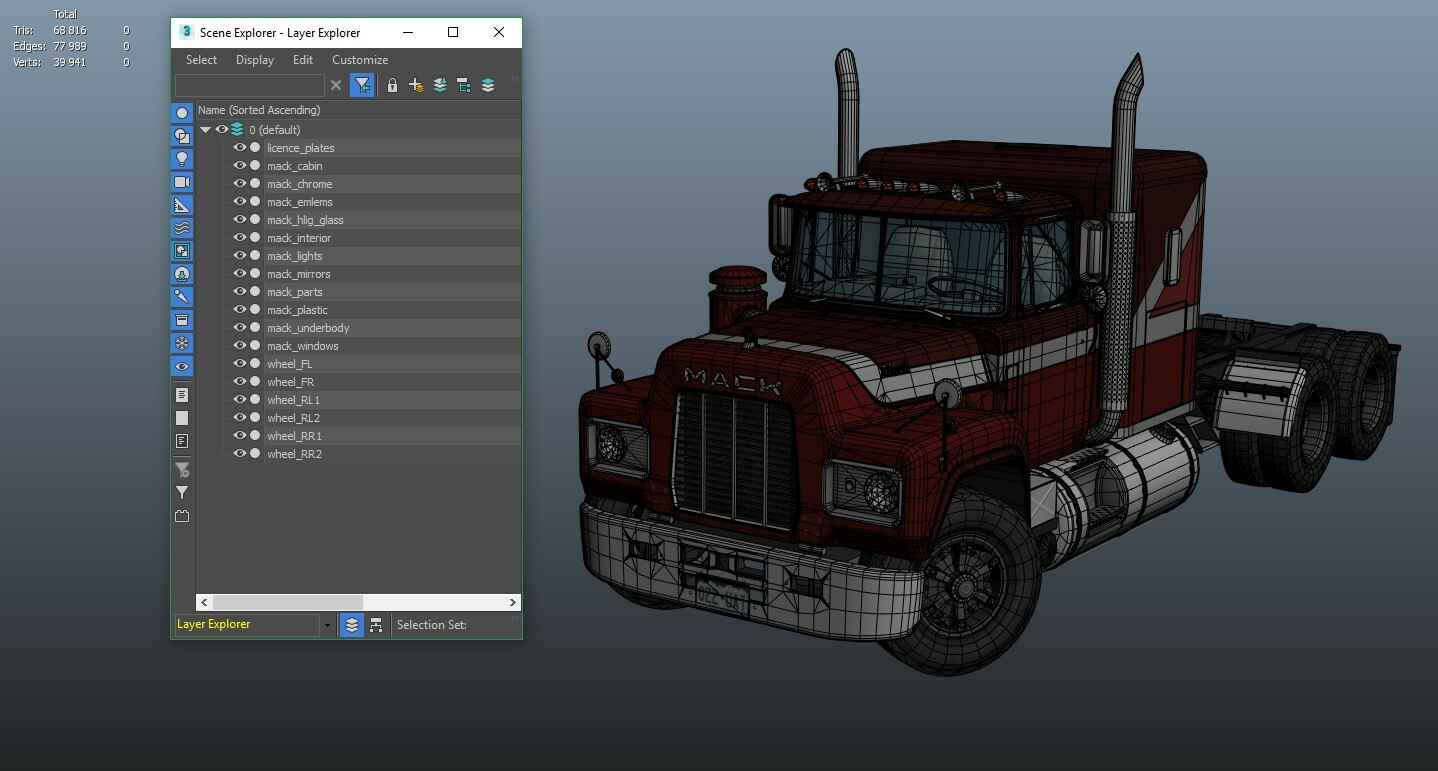The width and height of the screenshot is (1438, 771).
Task: Open the Edit menu
Action: (303, 60)
